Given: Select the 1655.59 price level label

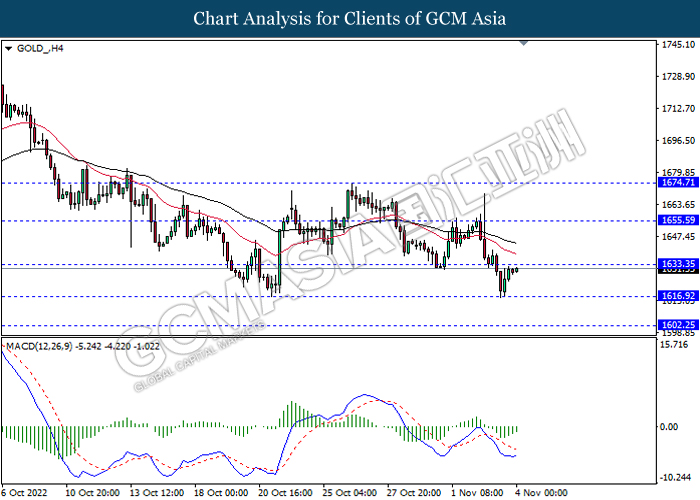Looking at the screenshot, I should (x=678, y=220).
